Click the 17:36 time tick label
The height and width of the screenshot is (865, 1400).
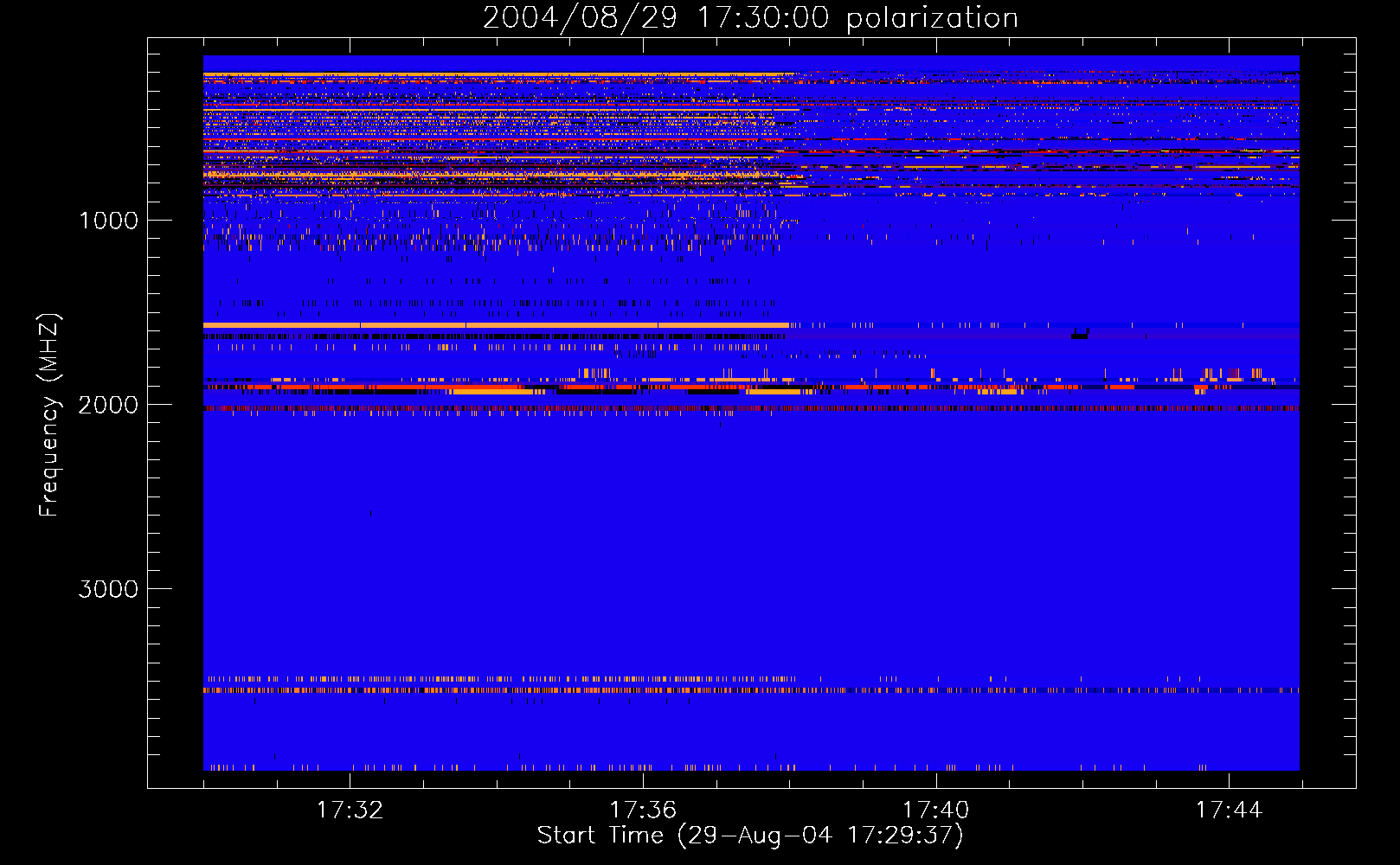pyautogui.click(x=643, y=810)
